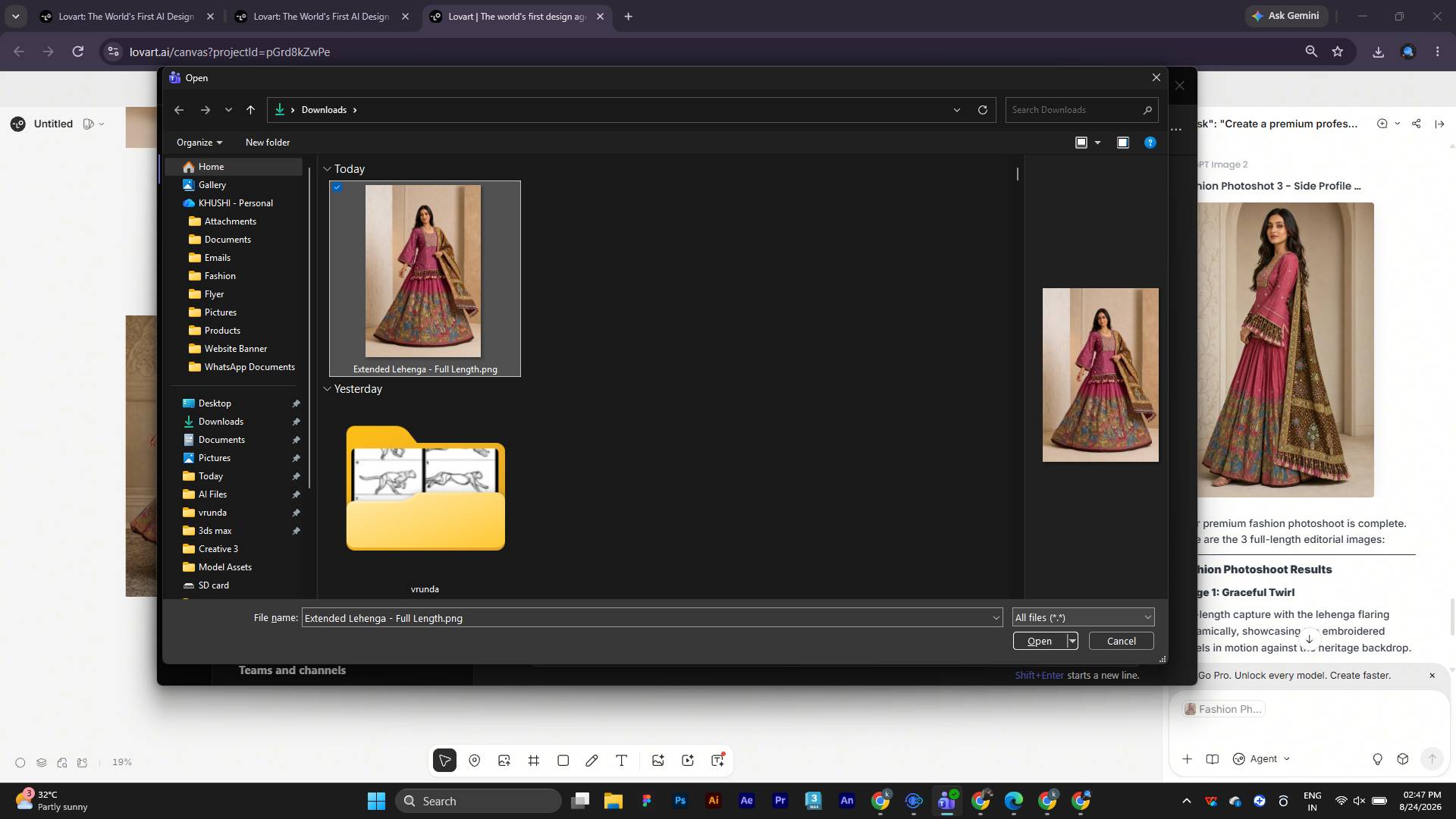Click the share icon in chat panel
Screen dimensions: 1456x819
(x=1417, y=124)
